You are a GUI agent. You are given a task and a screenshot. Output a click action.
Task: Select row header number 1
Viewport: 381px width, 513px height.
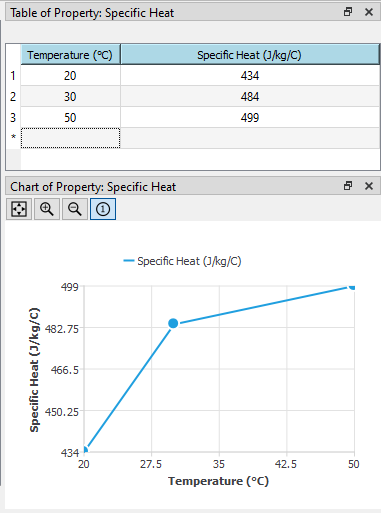coord(13,75)
